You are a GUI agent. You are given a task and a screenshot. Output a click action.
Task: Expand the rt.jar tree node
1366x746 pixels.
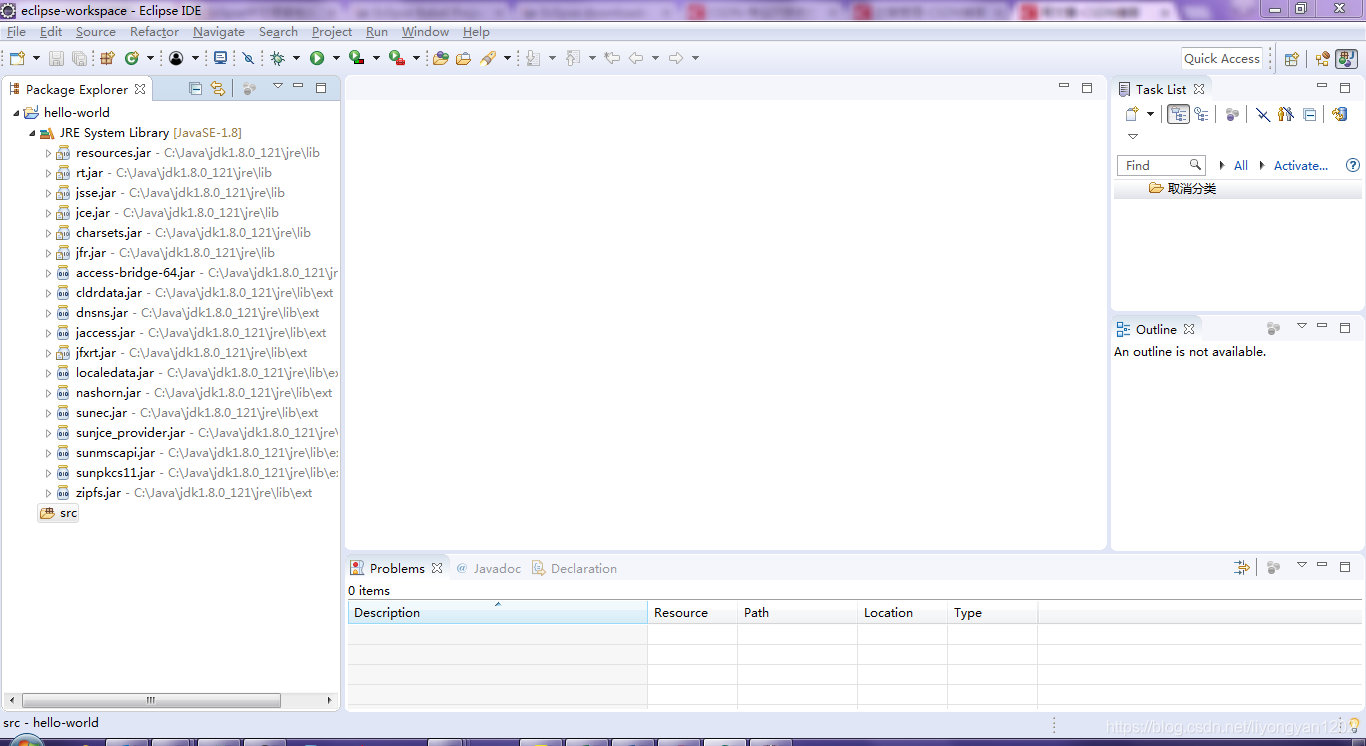pos(48,173)
